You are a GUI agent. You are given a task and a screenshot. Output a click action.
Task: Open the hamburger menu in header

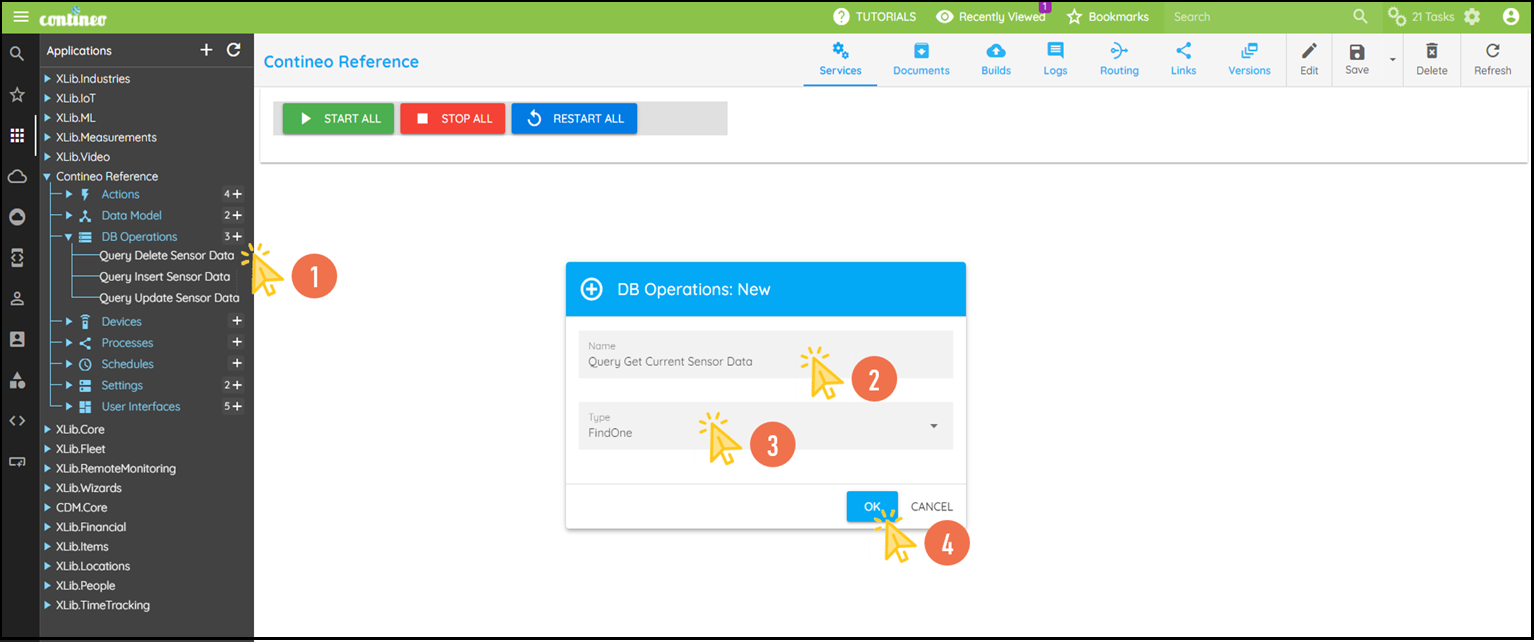(20, 17)
